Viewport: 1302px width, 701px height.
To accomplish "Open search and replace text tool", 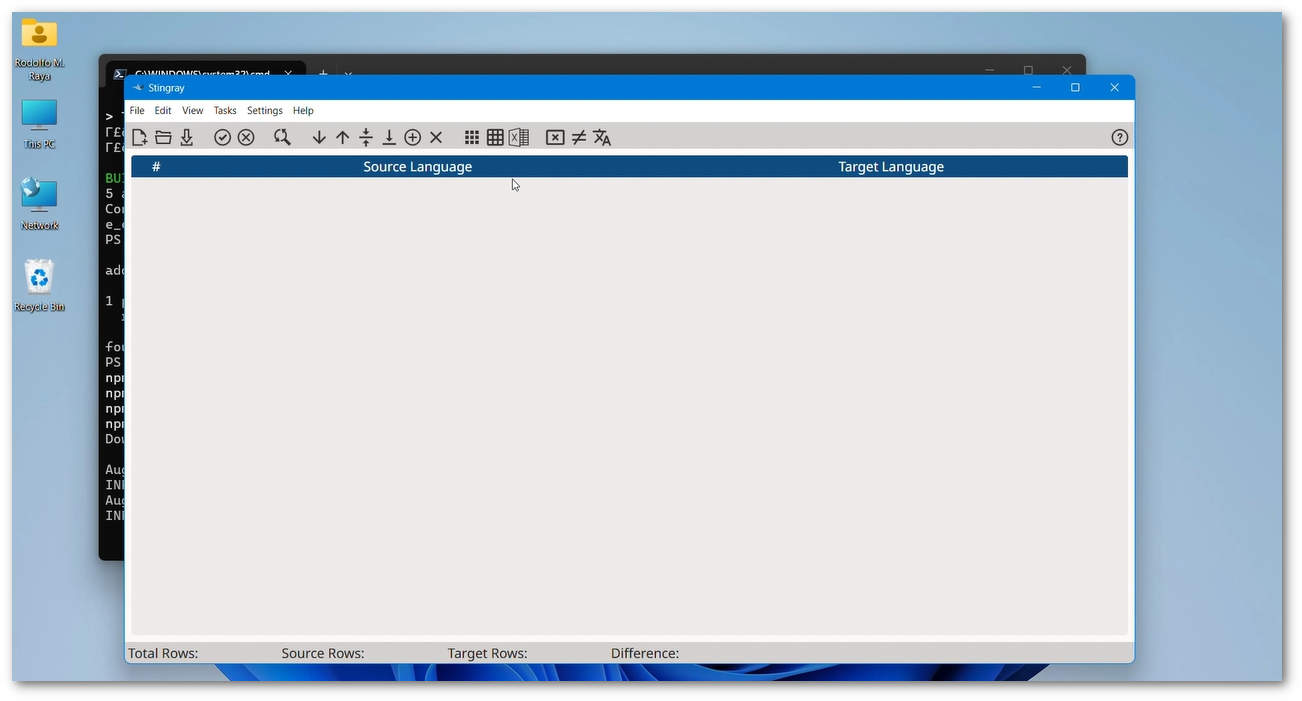I will 282,138.
